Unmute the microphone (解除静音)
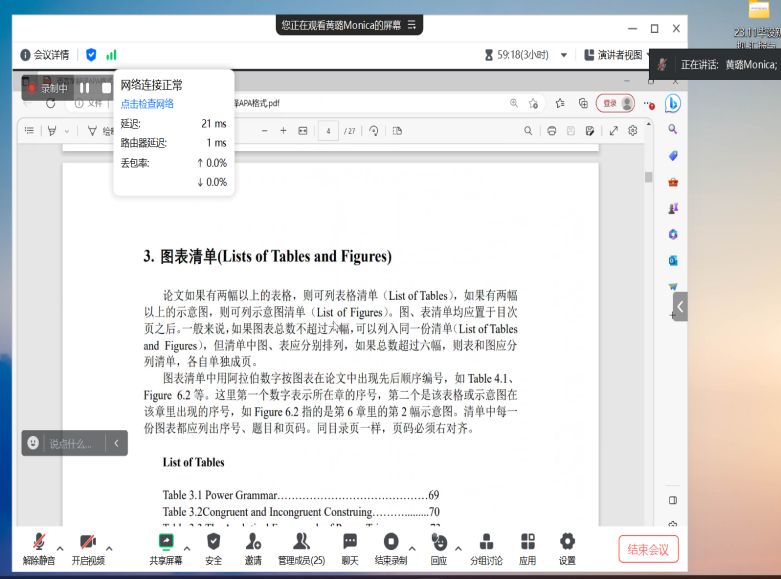The width and height of the screenshot is (781, 579). (39, 548)
